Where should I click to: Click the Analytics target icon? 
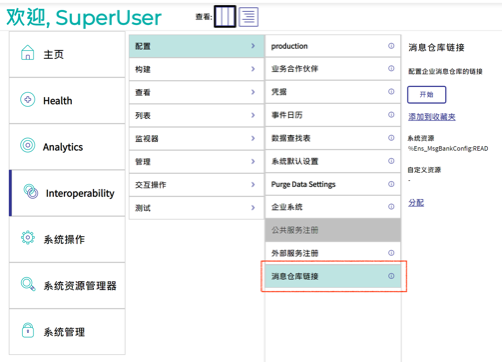(28, 145)
